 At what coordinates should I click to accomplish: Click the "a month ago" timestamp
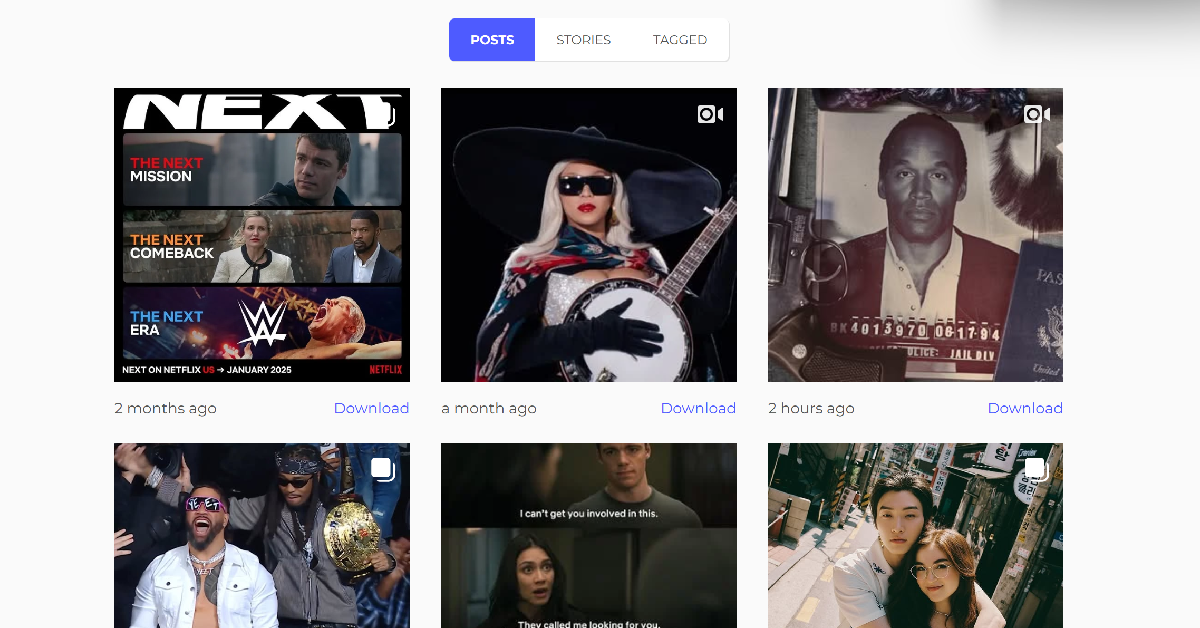tap(489, 408)
